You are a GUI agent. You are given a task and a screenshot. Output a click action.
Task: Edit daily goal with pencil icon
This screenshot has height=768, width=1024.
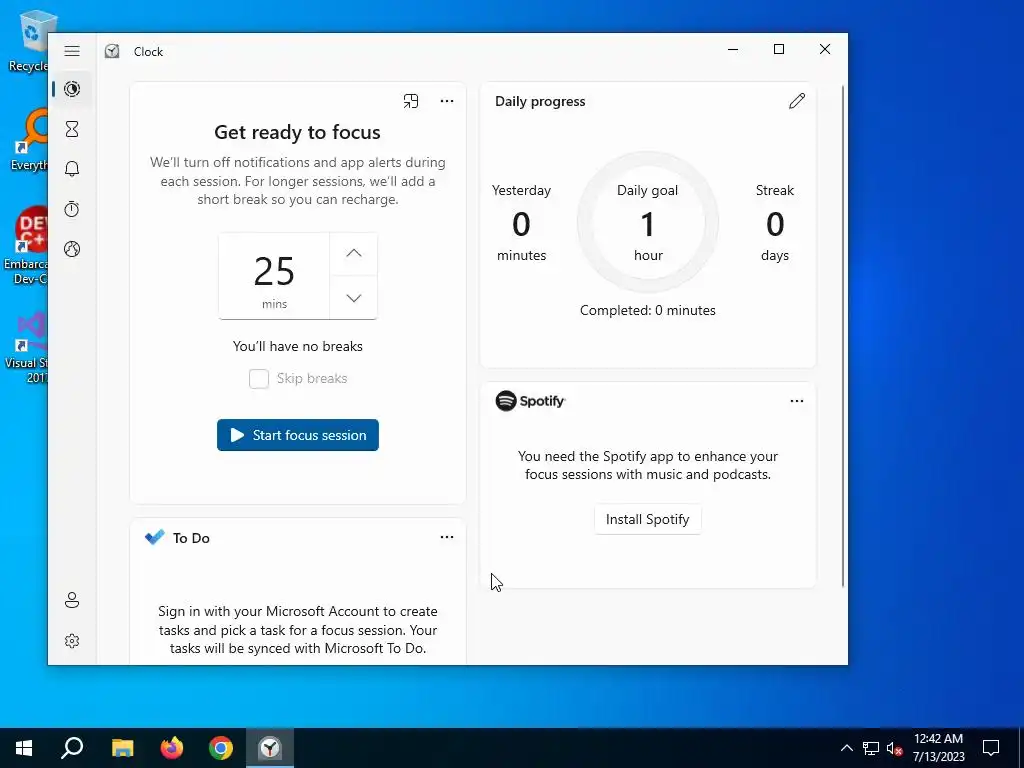[797, 101]
